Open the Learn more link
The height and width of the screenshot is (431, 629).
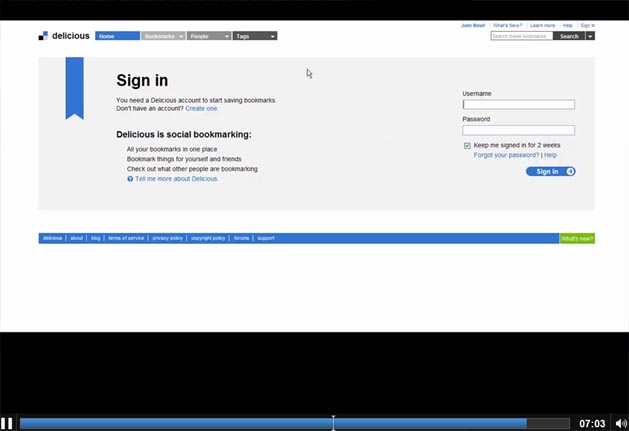pos(542,25)
